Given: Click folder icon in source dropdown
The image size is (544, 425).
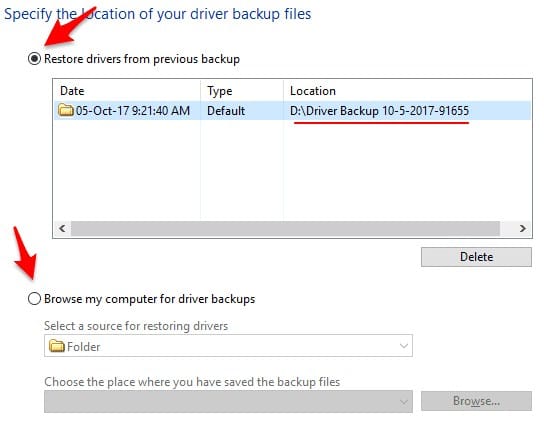Looking at the screenshot, I should (x=57, y=346).
